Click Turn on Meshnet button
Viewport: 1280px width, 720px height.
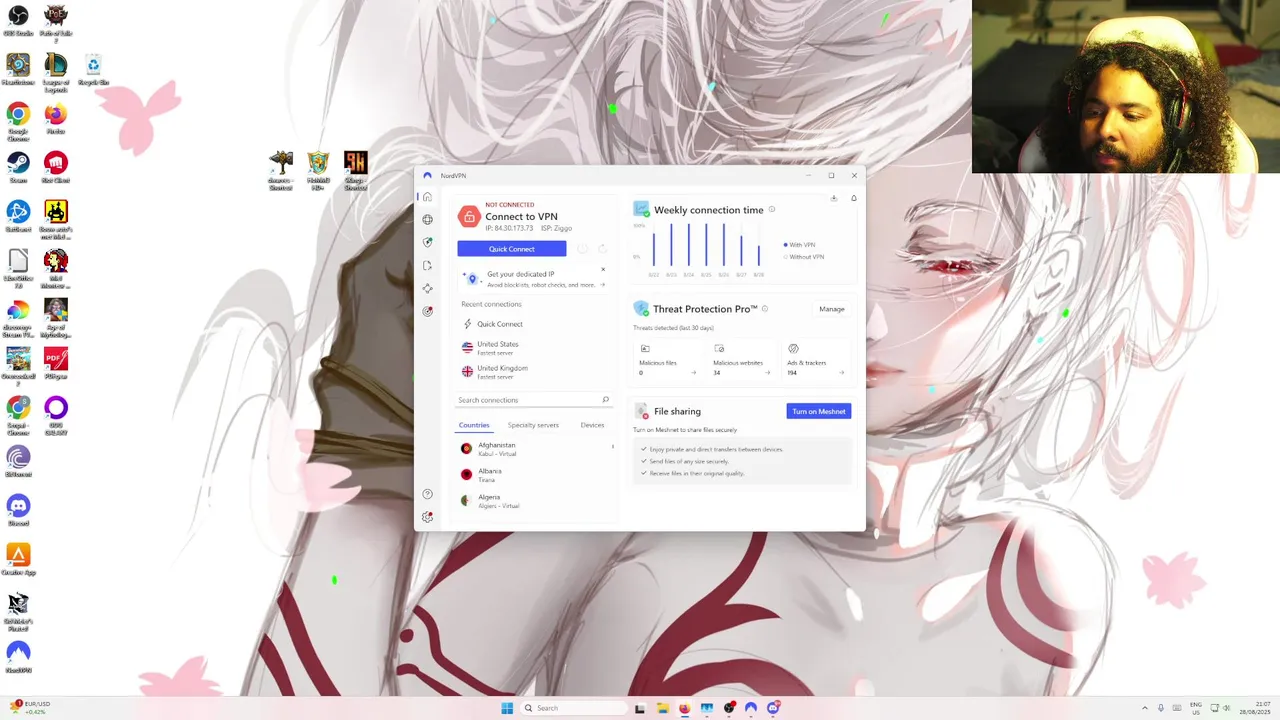(x=819, y=411)
